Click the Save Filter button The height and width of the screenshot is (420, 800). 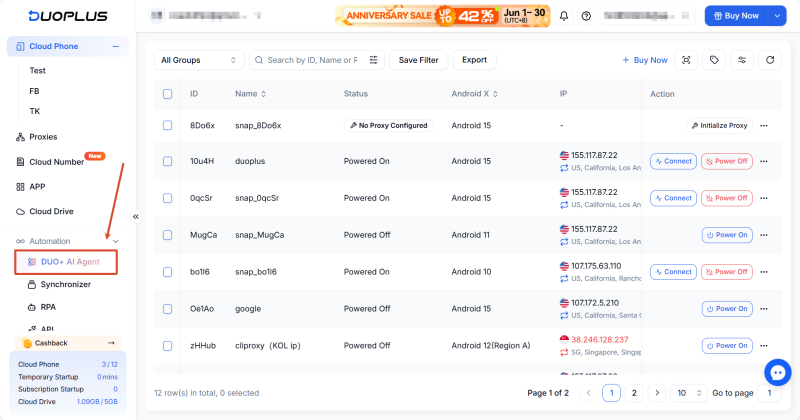[418, 60]
